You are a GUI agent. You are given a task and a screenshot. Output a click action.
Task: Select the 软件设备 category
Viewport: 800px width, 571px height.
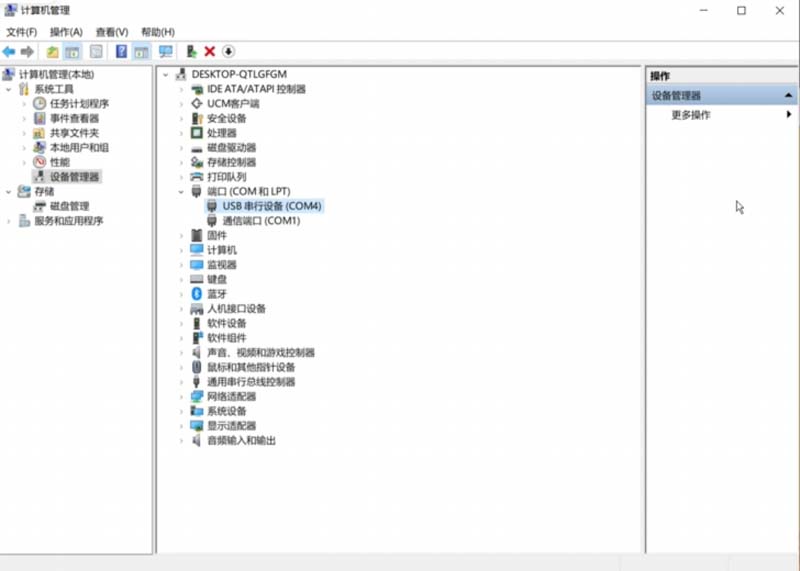point(227,324)
